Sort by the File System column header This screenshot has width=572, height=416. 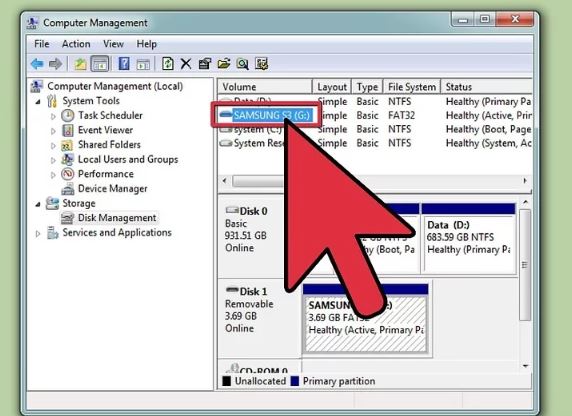coord(412,87)
